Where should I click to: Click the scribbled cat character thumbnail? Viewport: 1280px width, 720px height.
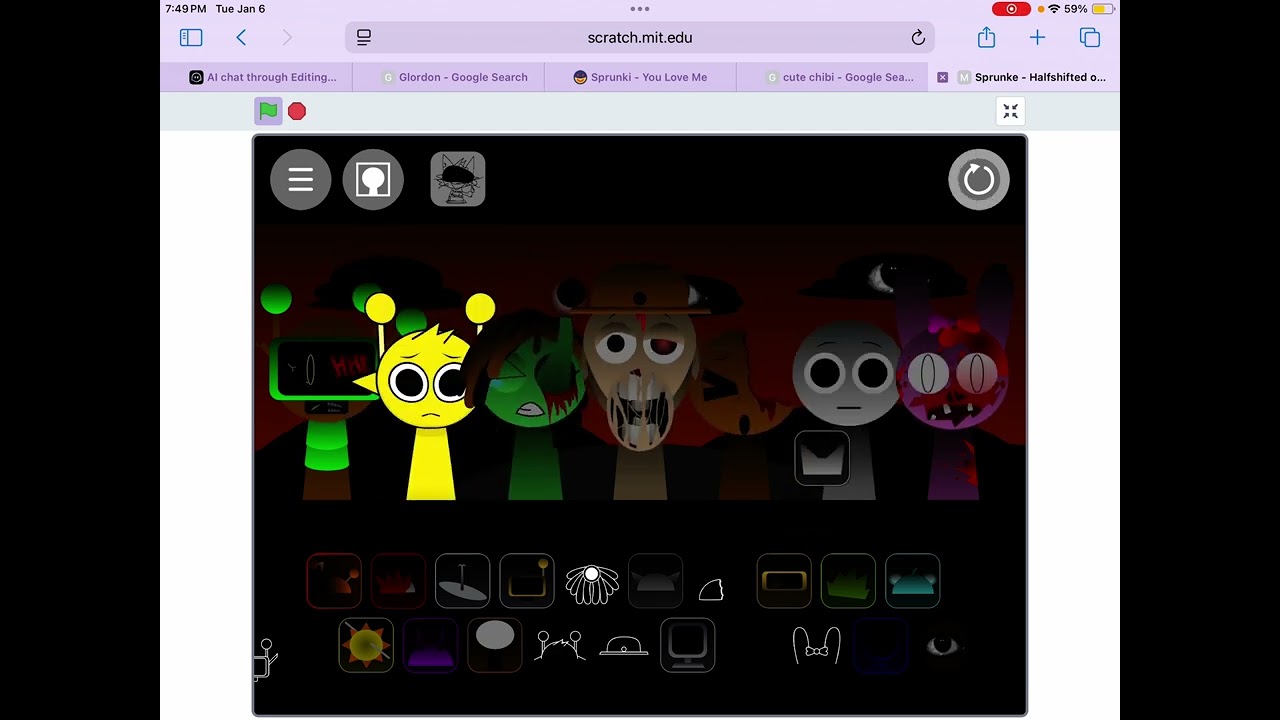click(x=458, y=180)
